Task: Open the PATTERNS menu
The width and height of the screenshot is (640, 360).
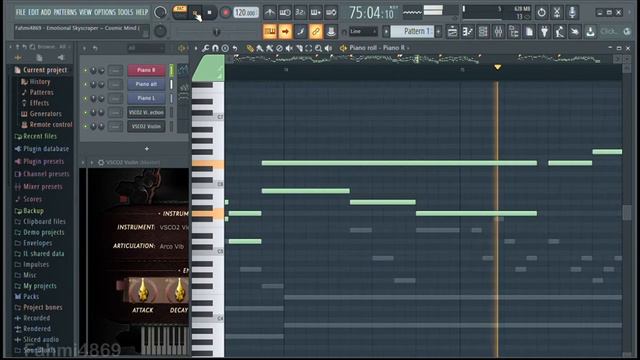Action: [65, 12]
